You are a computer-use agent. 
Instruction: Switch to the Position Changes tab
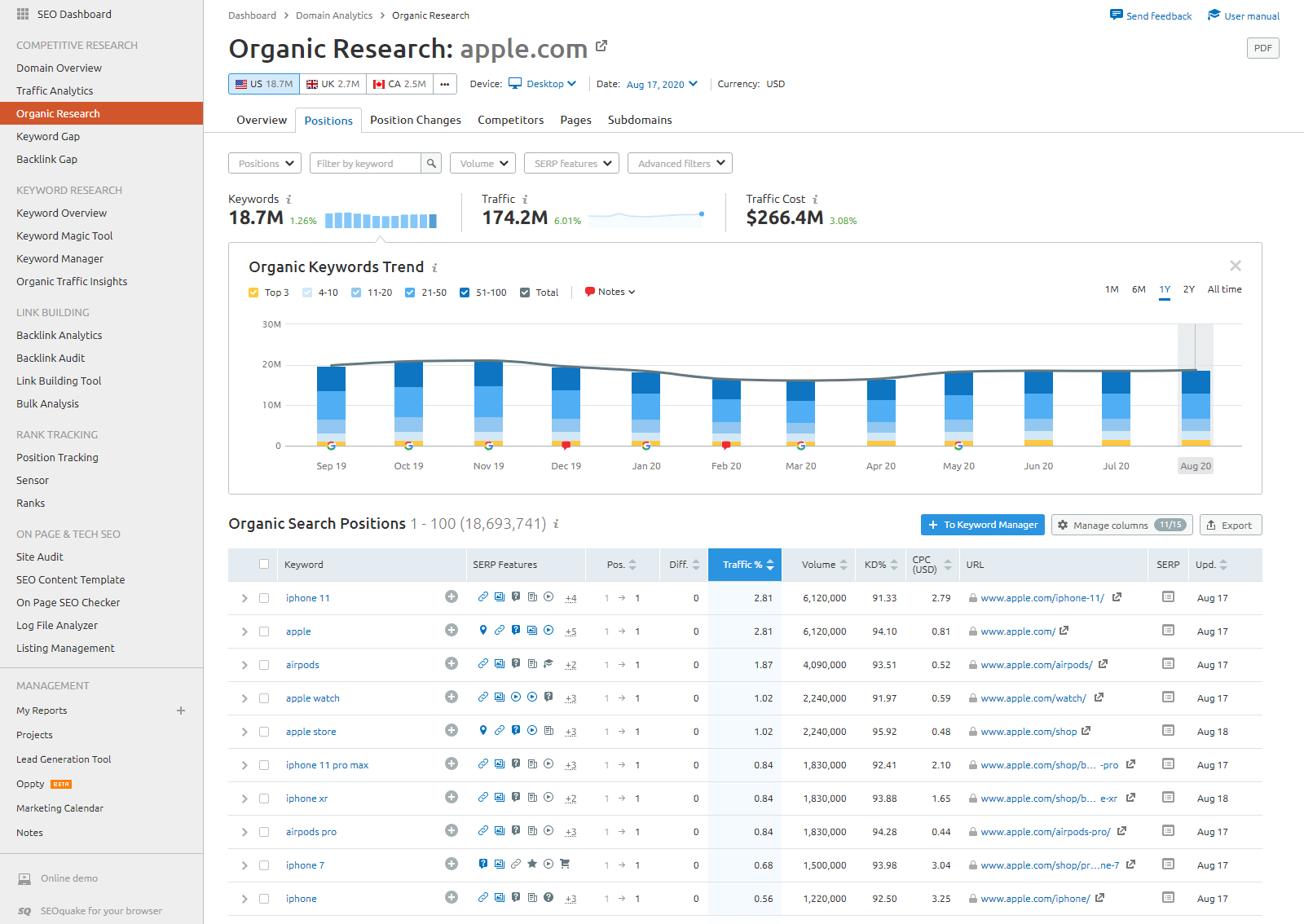click(x=416, y=120)
